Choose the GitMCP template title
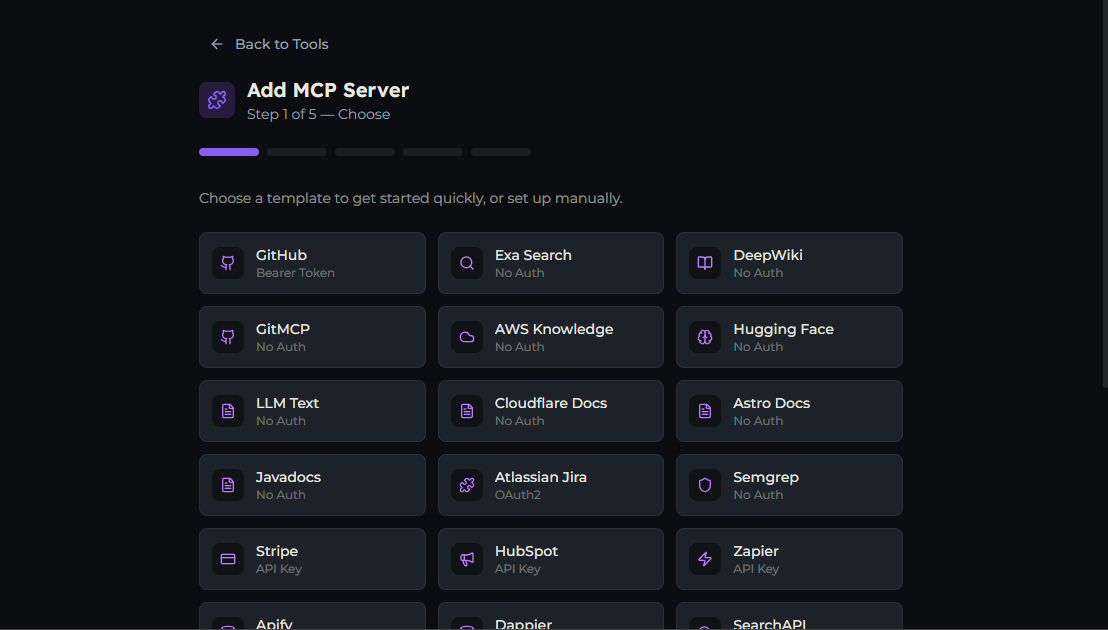The height and width of the screenshot is (630, 1108). pos(283,329)
